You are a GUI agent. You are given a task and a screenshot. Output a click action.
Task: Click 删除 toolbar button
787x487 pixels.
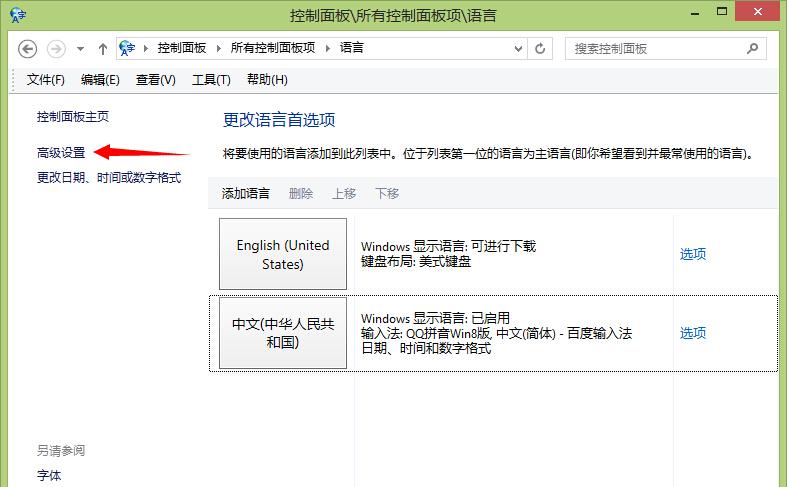coord(301,193)
